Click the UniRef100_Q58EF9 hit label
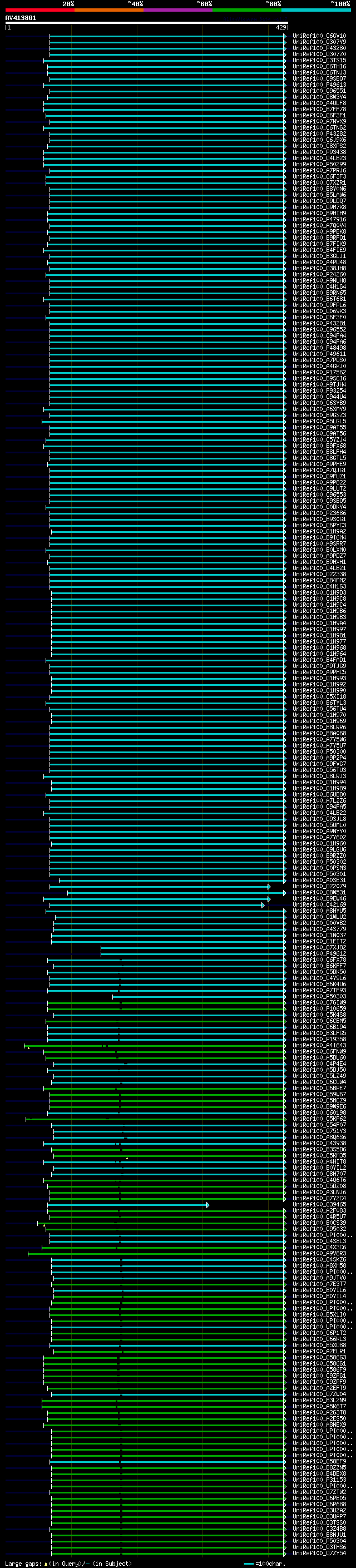356x1568 pixels. (x=319, y=1461)
